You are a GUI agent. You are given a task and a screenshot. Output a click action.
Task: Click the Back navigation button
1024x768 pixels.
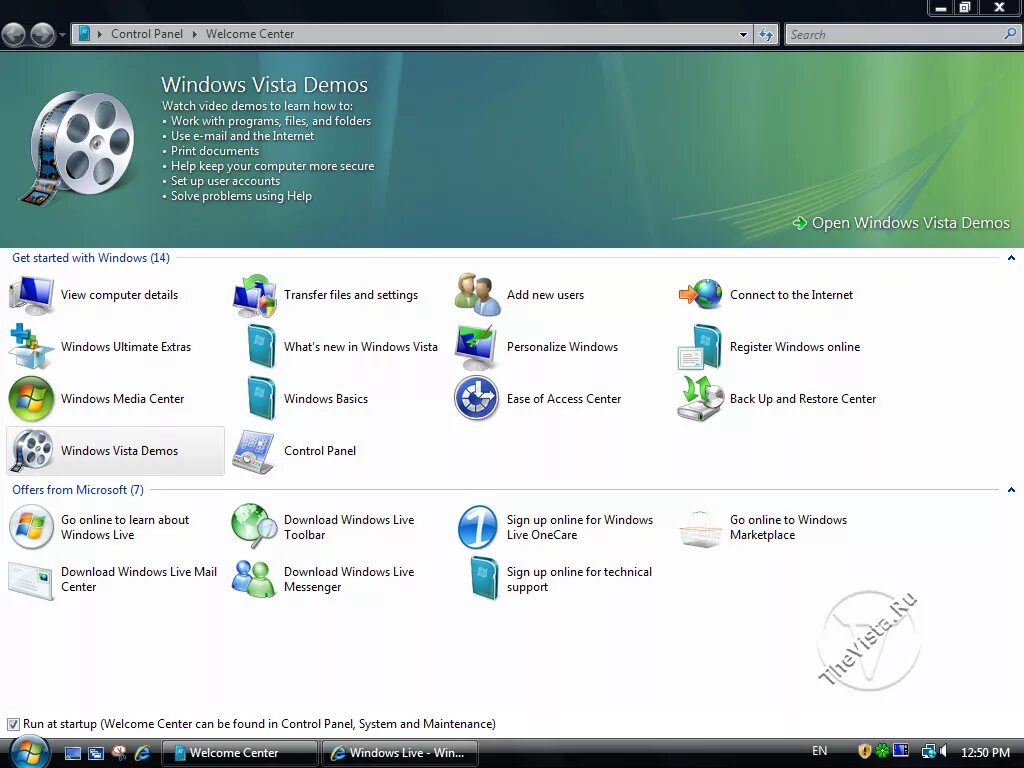(14, 34)
